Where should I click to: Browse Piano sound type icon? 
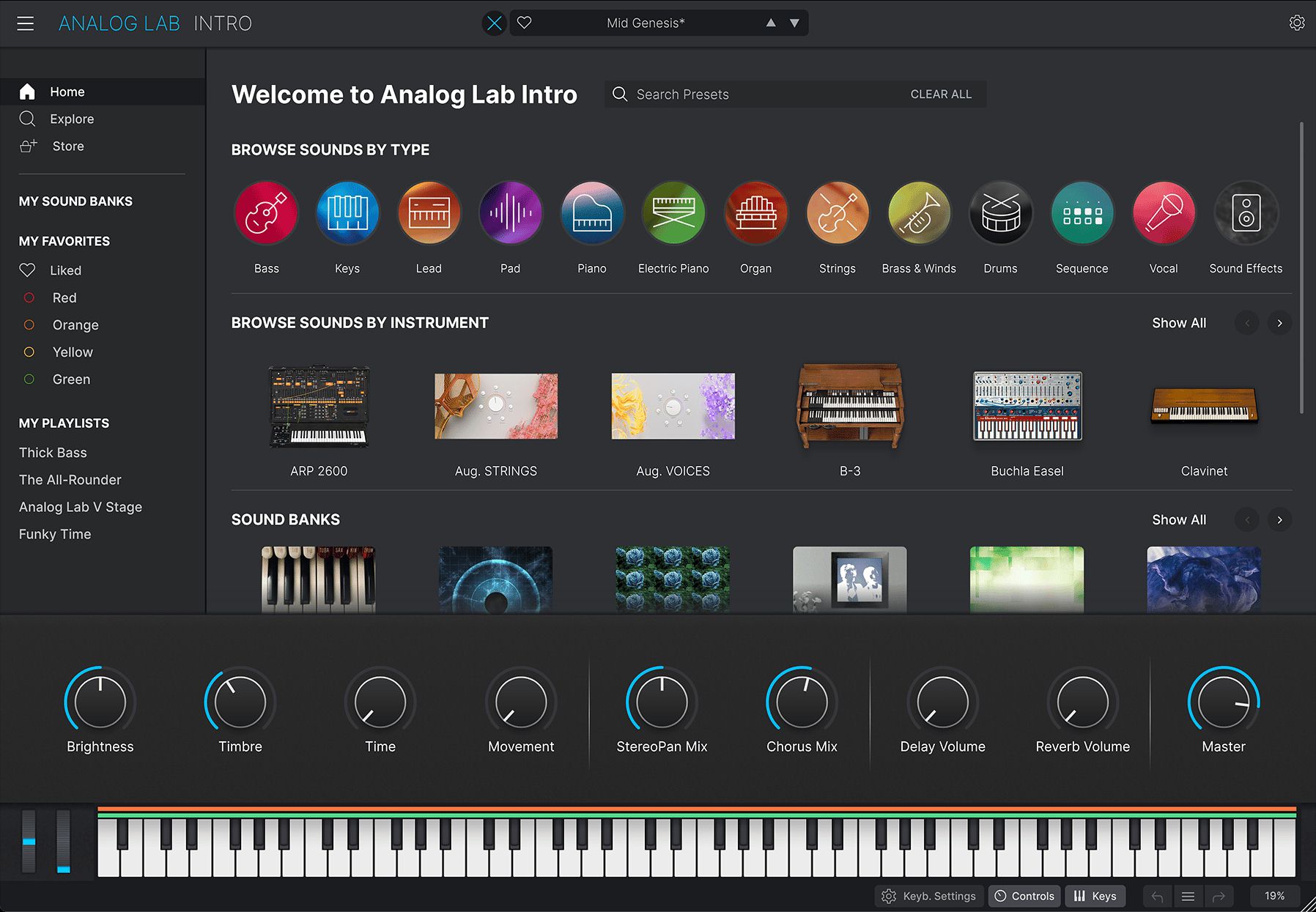592,213
